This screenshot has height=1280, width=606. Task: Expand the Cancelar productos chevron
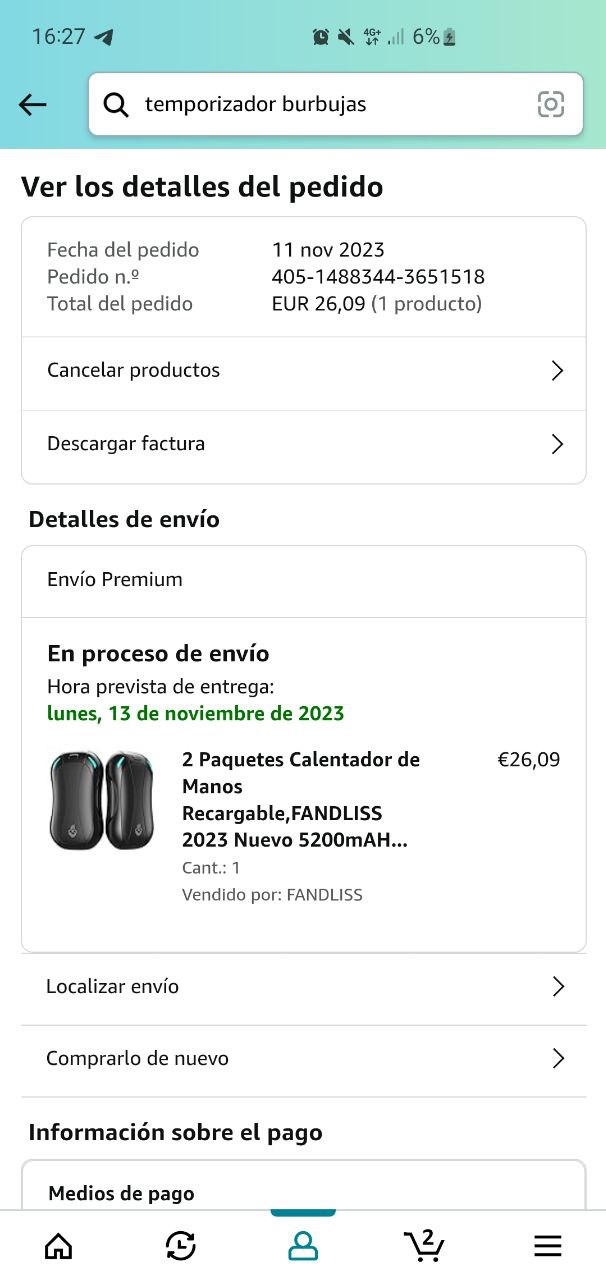tap(558, 371)
